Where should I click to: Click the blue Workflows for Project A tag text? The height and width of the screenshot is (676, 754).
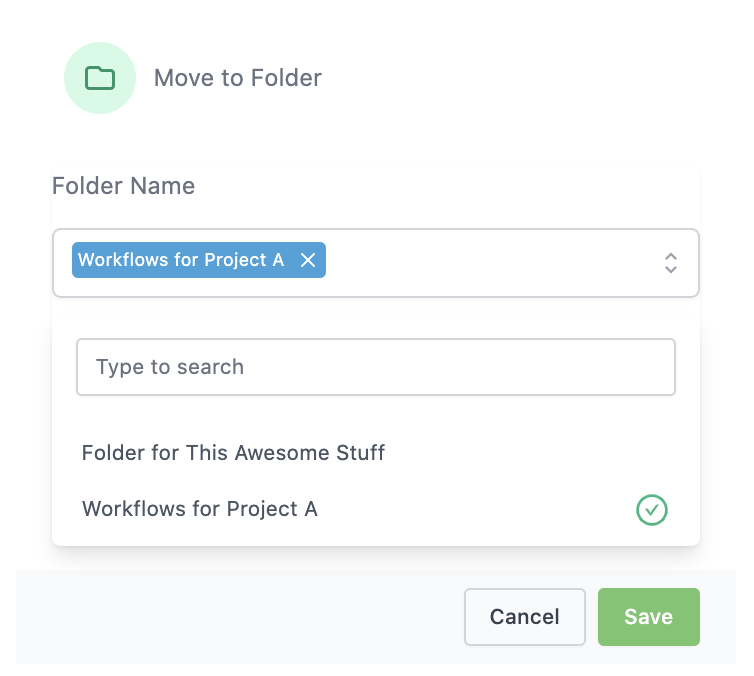coord(181,260)
